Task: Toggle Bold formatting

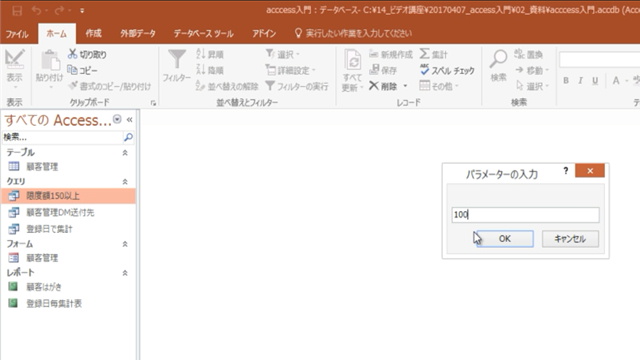Action: 566,80
